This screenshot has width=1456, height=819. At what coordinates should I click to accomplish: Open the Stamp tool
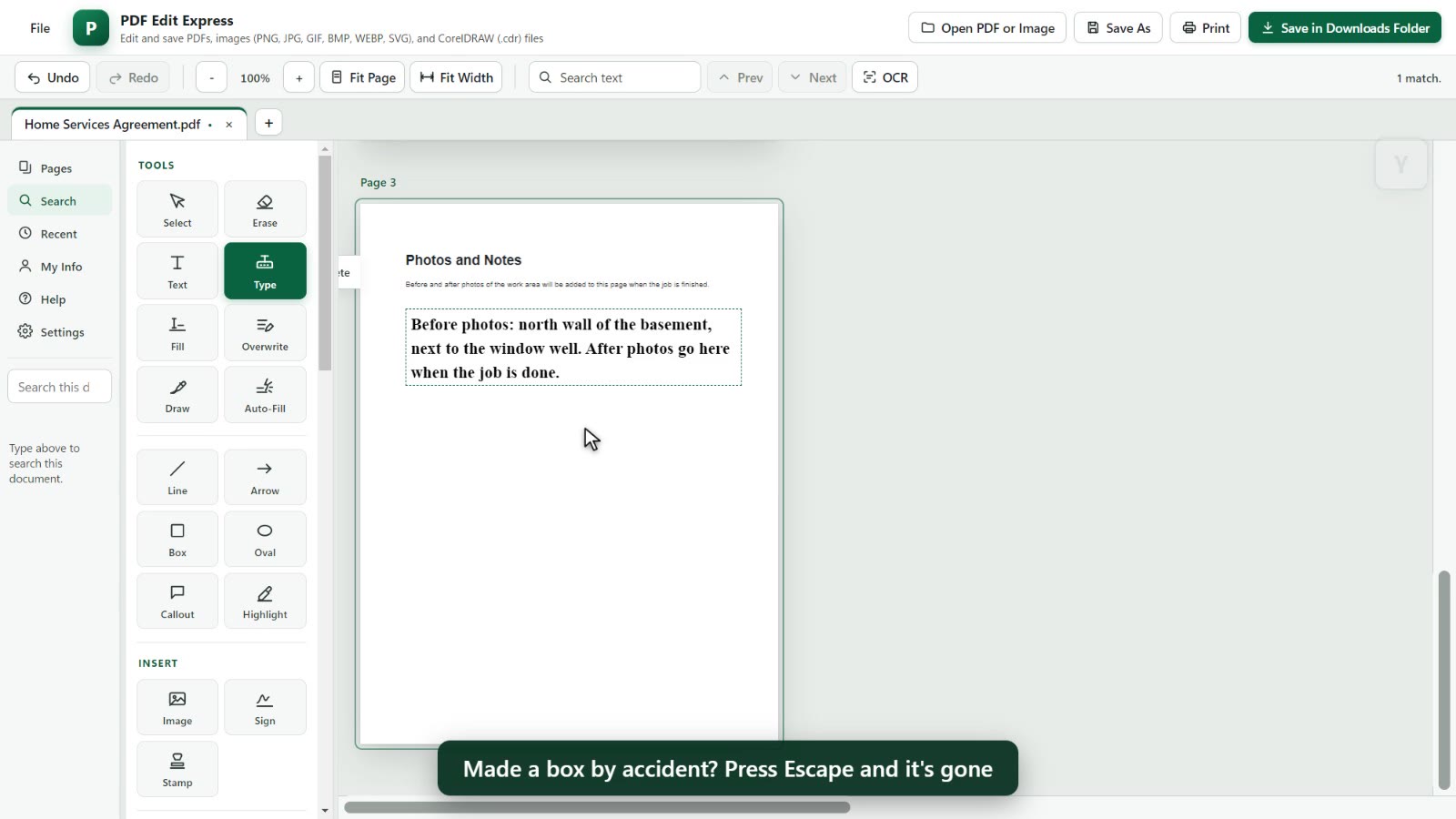[x=177, y=769]
